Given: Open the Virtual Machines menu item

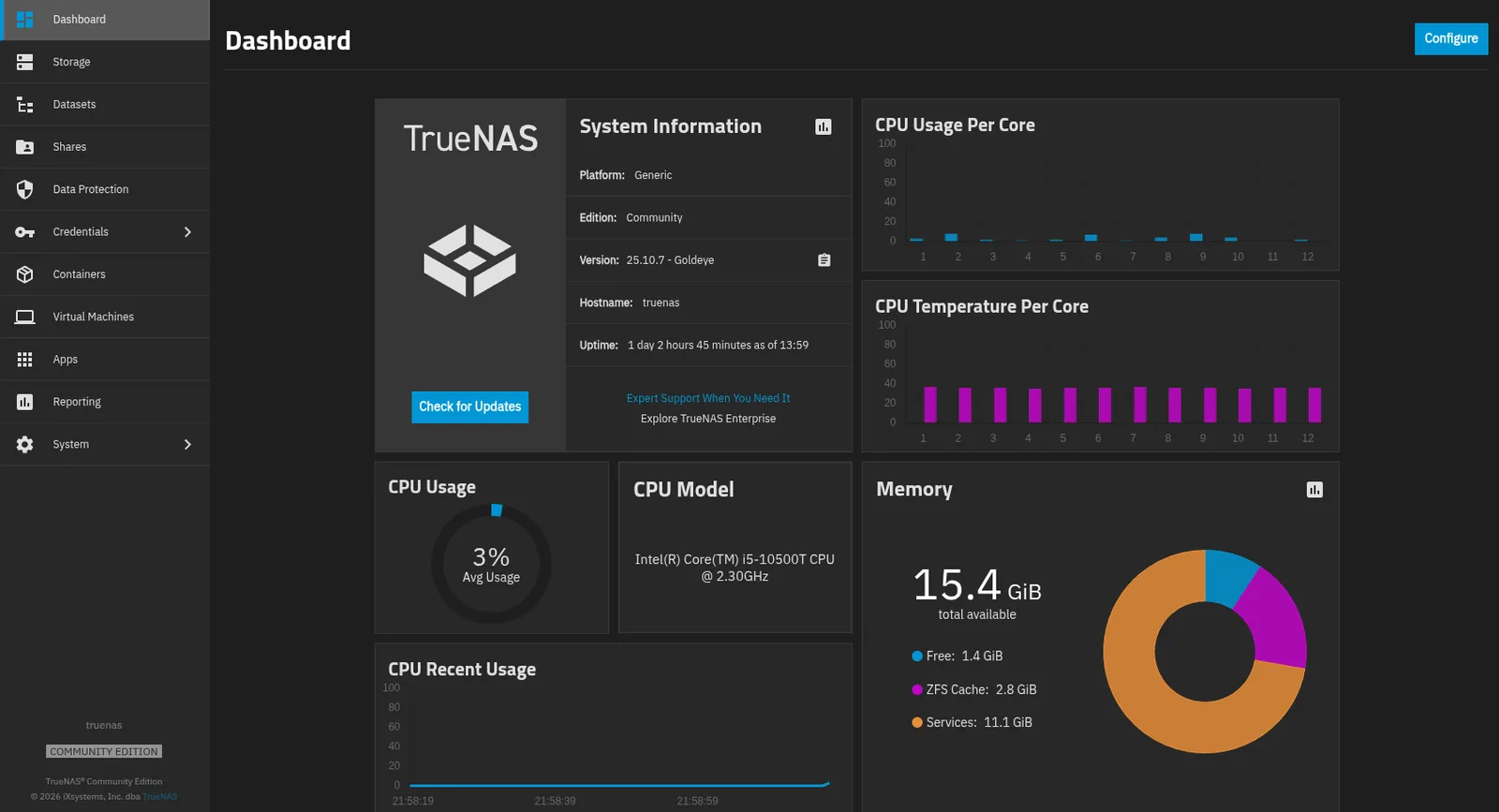Looking at the screenshot, I should [105, 317].
